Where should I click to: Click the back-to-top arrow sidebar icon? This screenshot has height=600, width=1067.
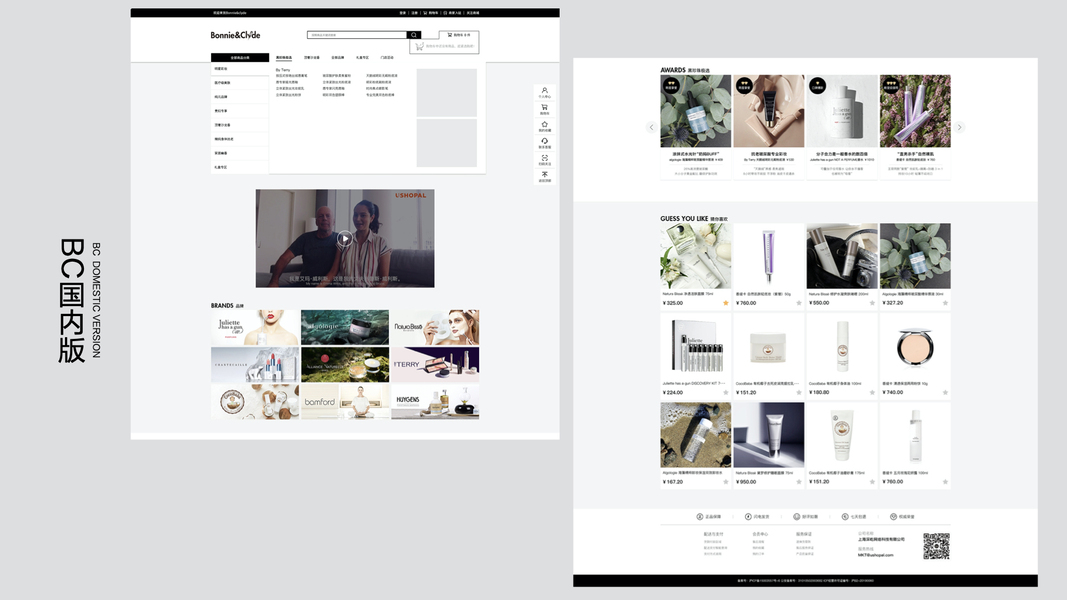544,176
